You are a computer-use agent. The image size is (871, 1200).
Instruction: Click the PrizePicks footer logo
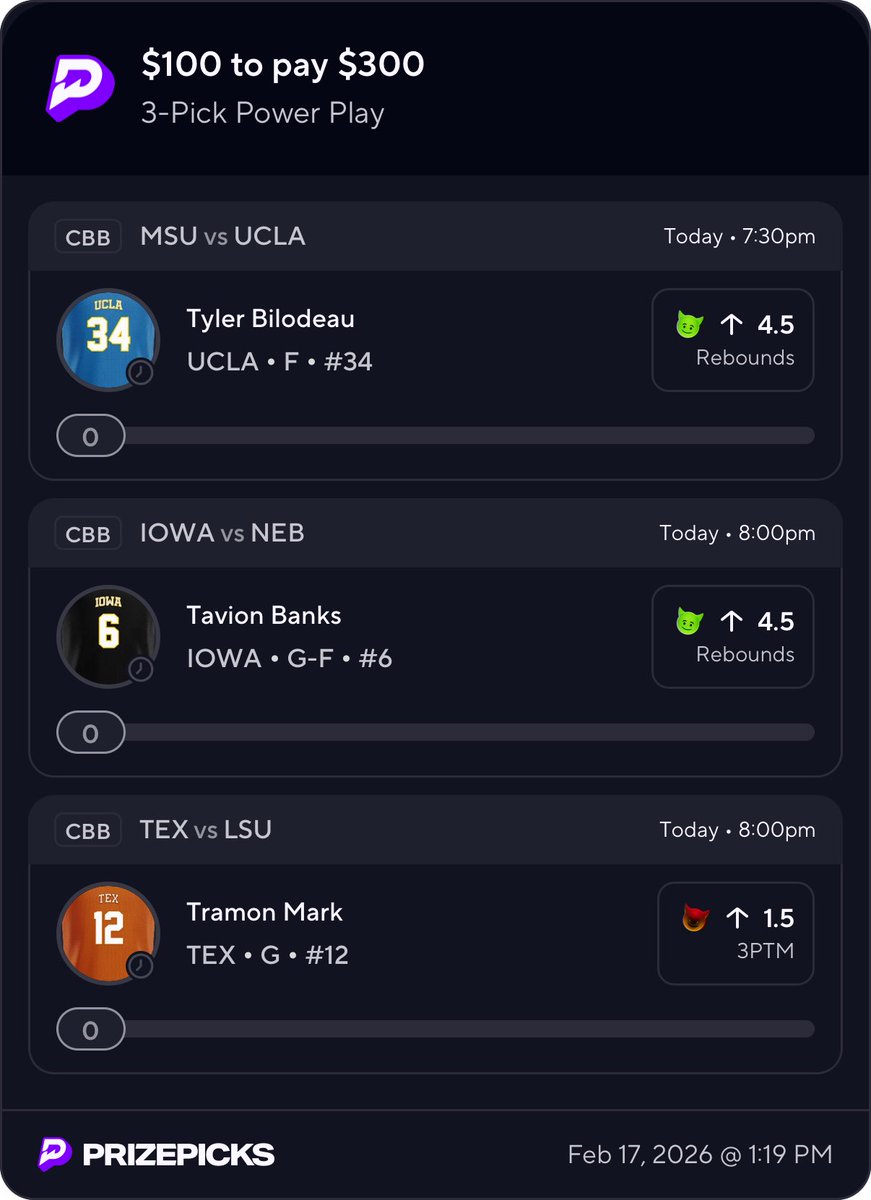(x=156, y=1154)
